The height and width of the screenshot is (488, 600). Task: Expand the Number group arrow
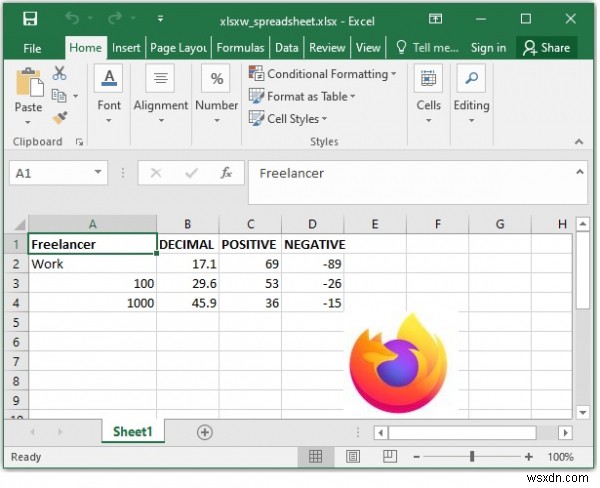pos(217,121)
